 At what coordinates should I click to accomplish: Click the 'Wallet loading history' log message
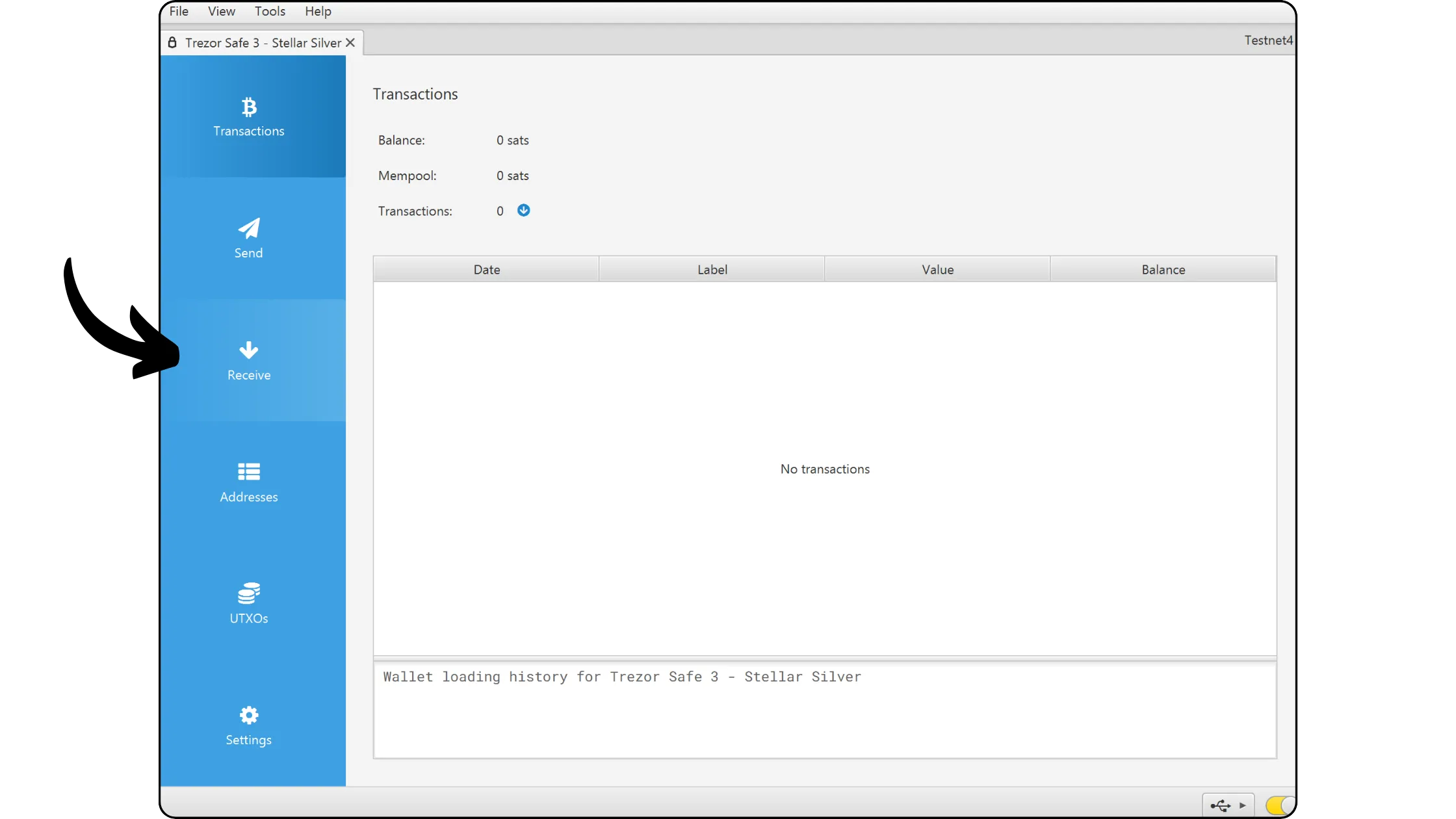point(622,677)
